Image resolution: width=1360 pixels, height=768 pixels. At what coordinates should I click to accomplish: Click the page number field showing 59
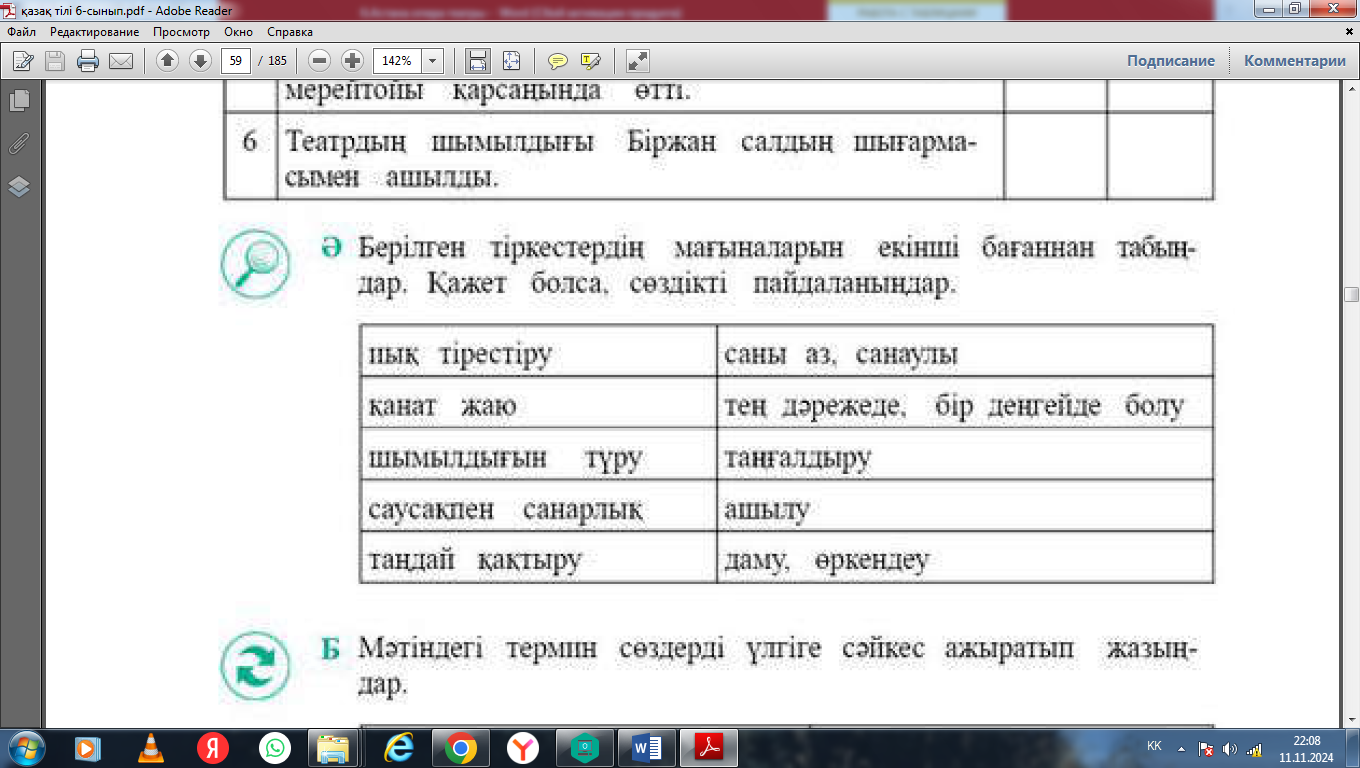(236, 61)
